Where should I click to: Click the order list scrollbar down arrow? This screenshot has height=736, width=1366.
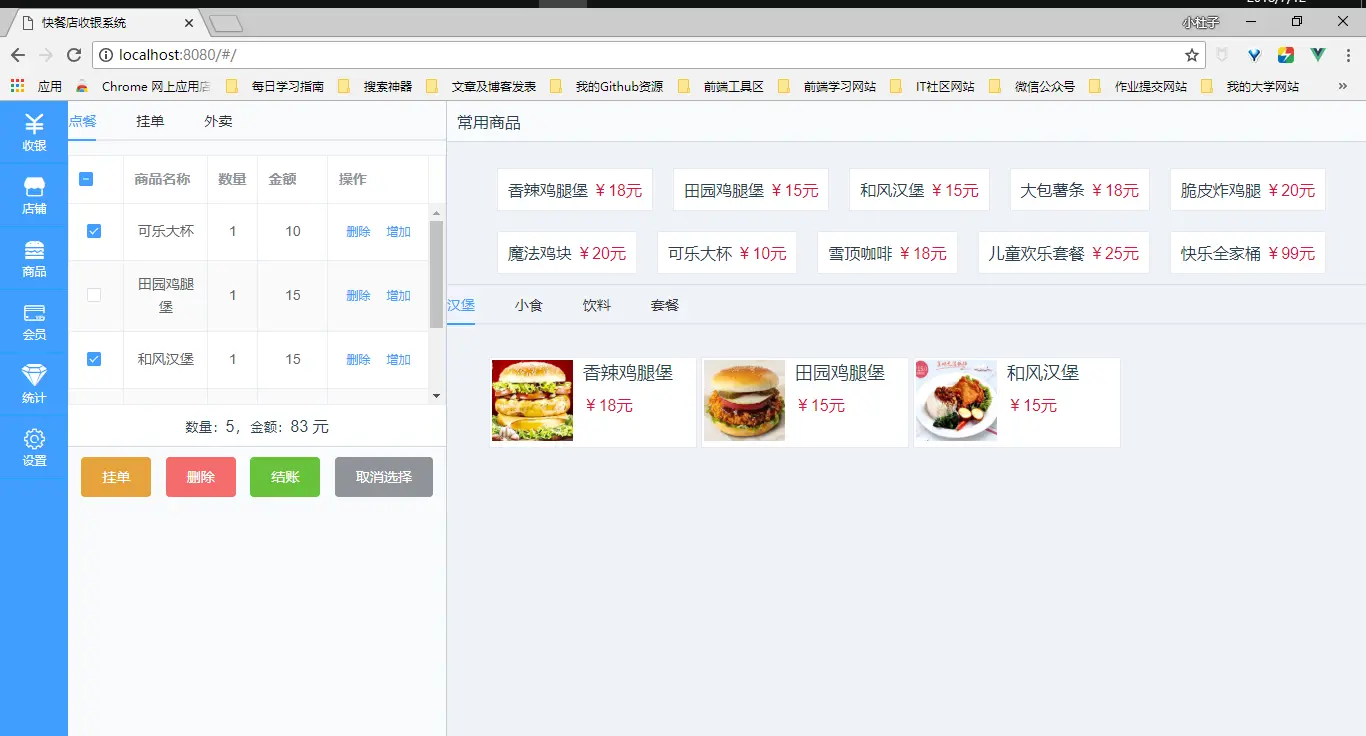(436, 396)
